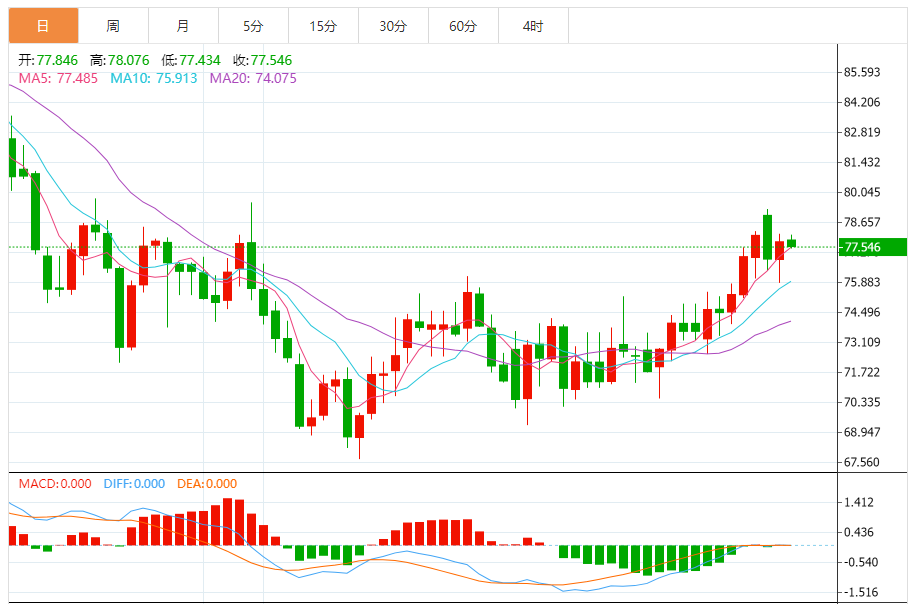Open the 5分 timeframe tab
922x604 pixels.
coord(253,26)
